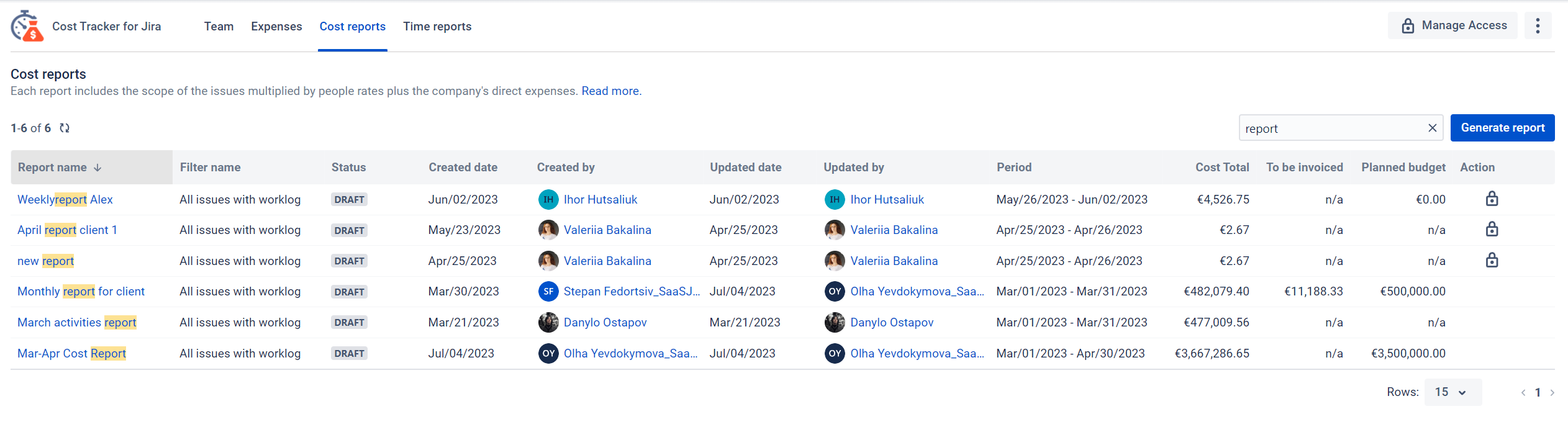This screenshot has height=427, width=1568.
Task: Click OY updater avatar on Monthly report row
Action: coord(835,291)
